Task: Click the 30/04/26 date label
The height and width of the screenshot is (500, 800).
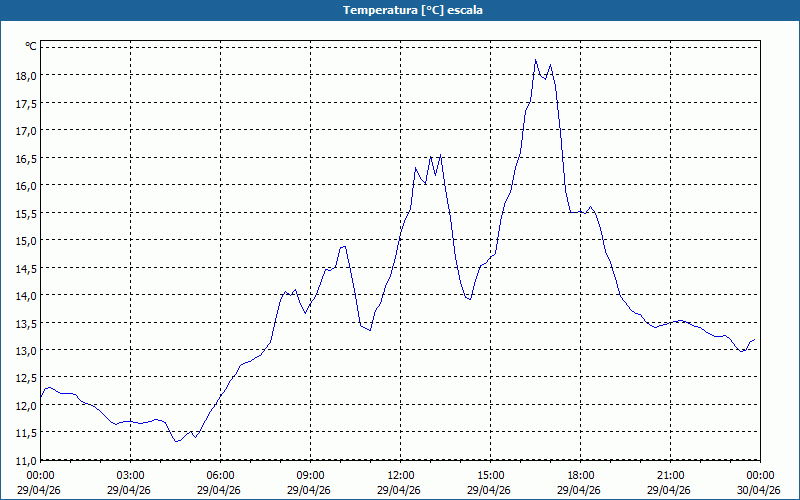Action: pos(760,490)
